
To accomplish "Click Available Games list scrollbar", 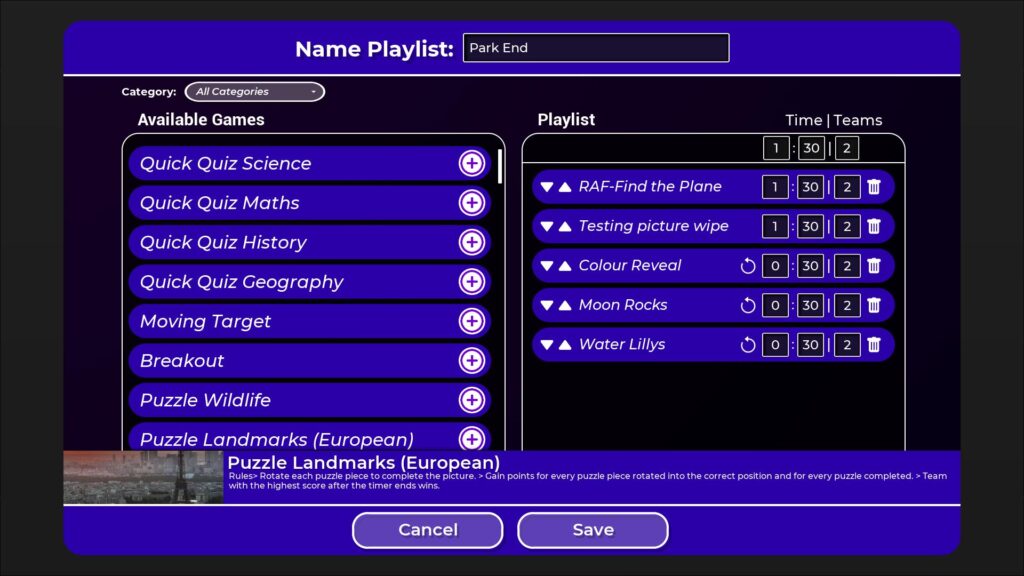I will (x=500, y=166).
